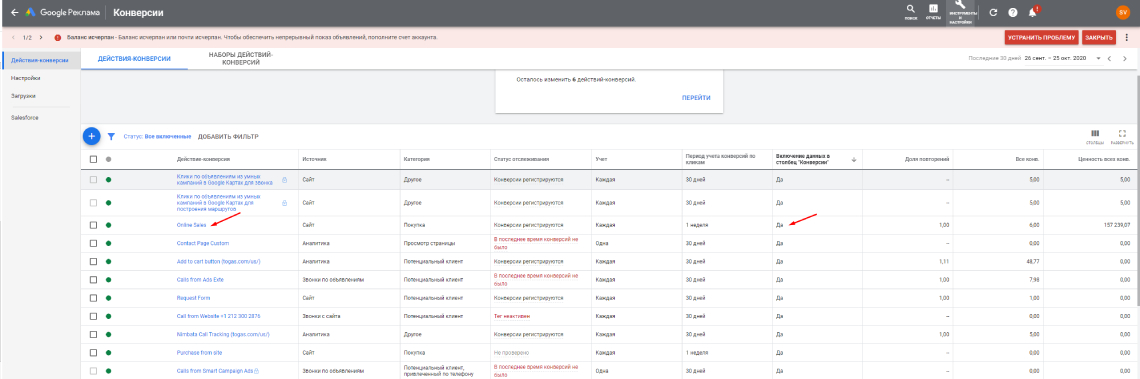Open the notifications bell icon
Image resolution: width=1140 pixels, height=379 pixels.
(1032, 12)
